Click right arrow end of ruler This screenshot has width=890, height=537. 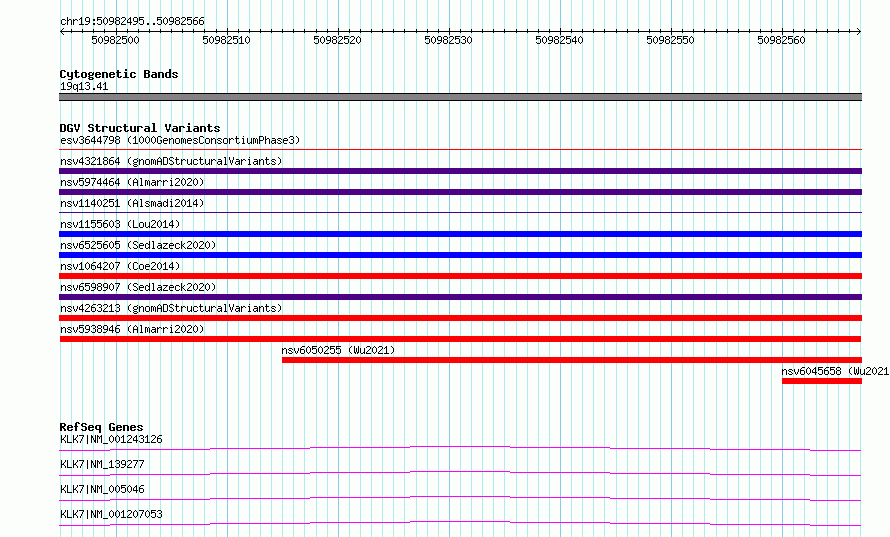pyautogui.click(x=859, y=31)
